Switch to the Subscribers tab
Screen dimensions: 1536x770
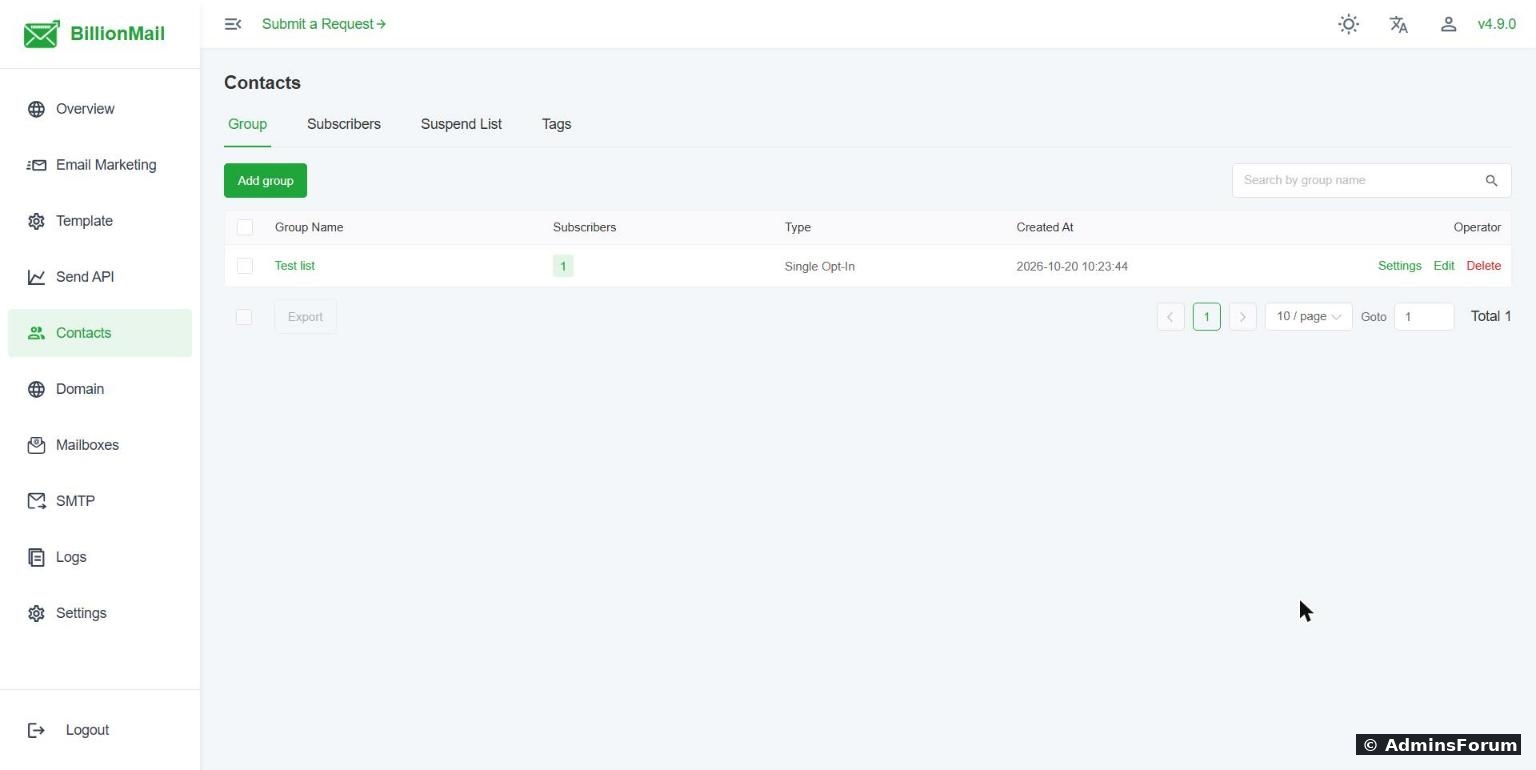344,124
